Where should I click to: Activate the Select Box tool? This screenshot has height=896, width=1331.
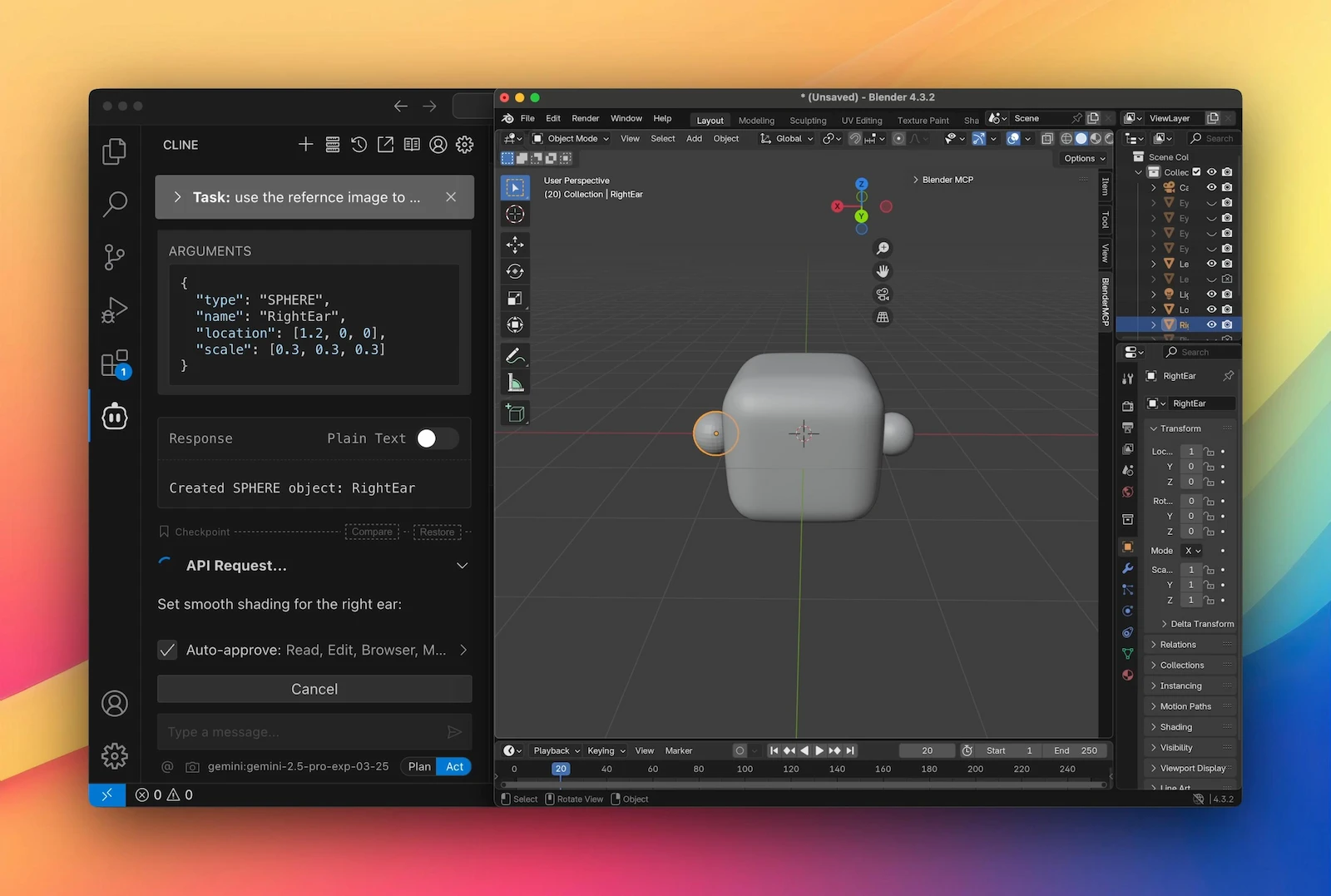[x=515, y=187]
